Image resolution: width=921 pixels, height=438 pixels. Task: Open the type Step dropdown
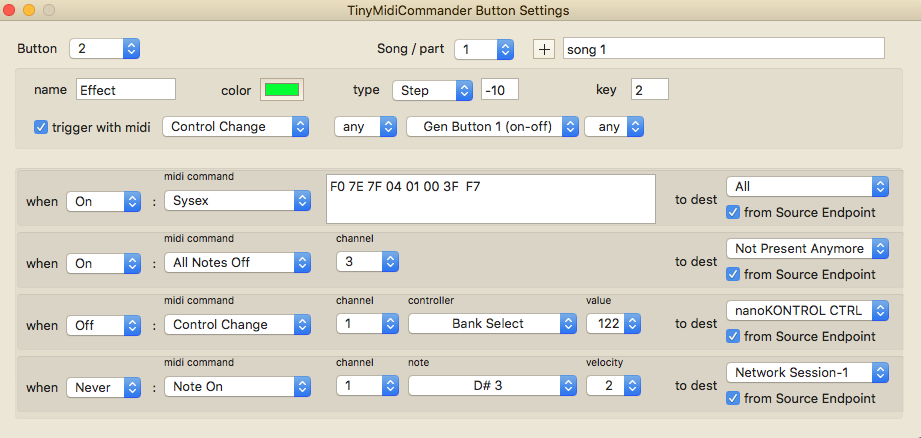[x=433, y=90]
